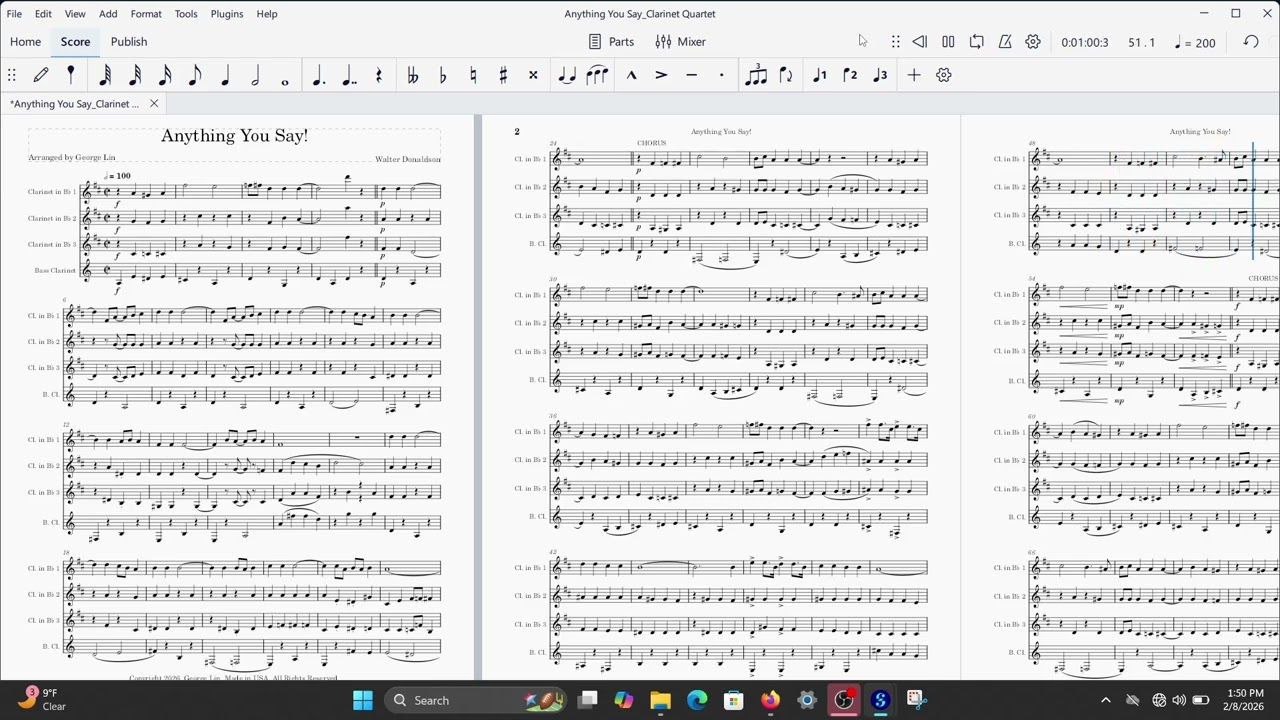Add a tie to the note
This screenshot has width=1280, height=720.
pyautogui.click(x=567, y=75)
